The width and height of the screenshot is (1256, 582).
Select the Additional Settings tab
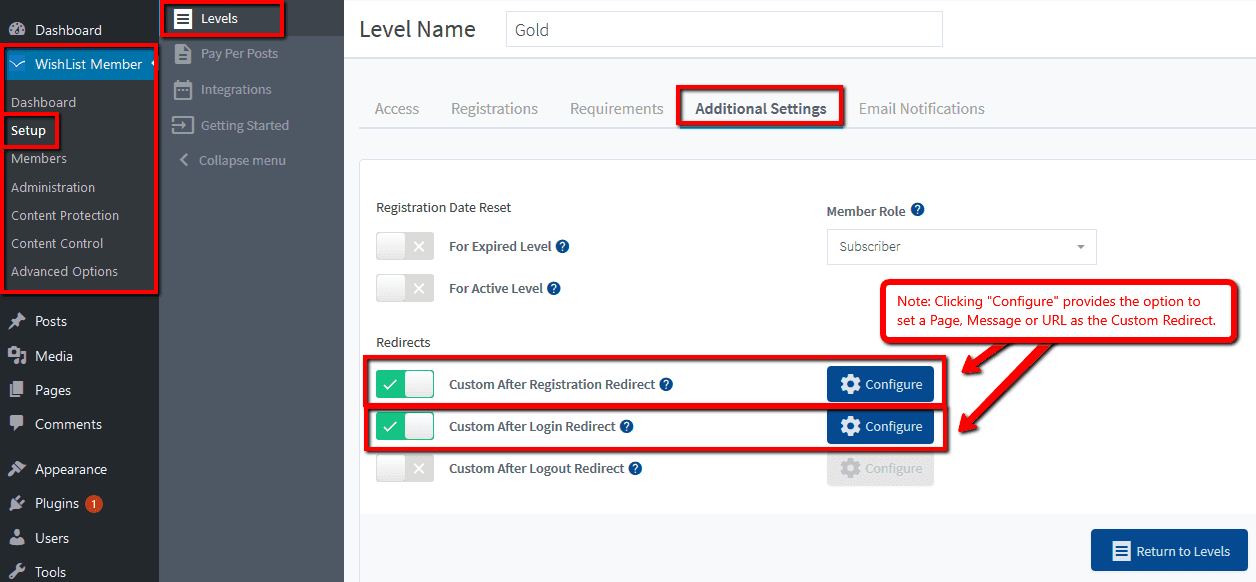coord(761,108)
